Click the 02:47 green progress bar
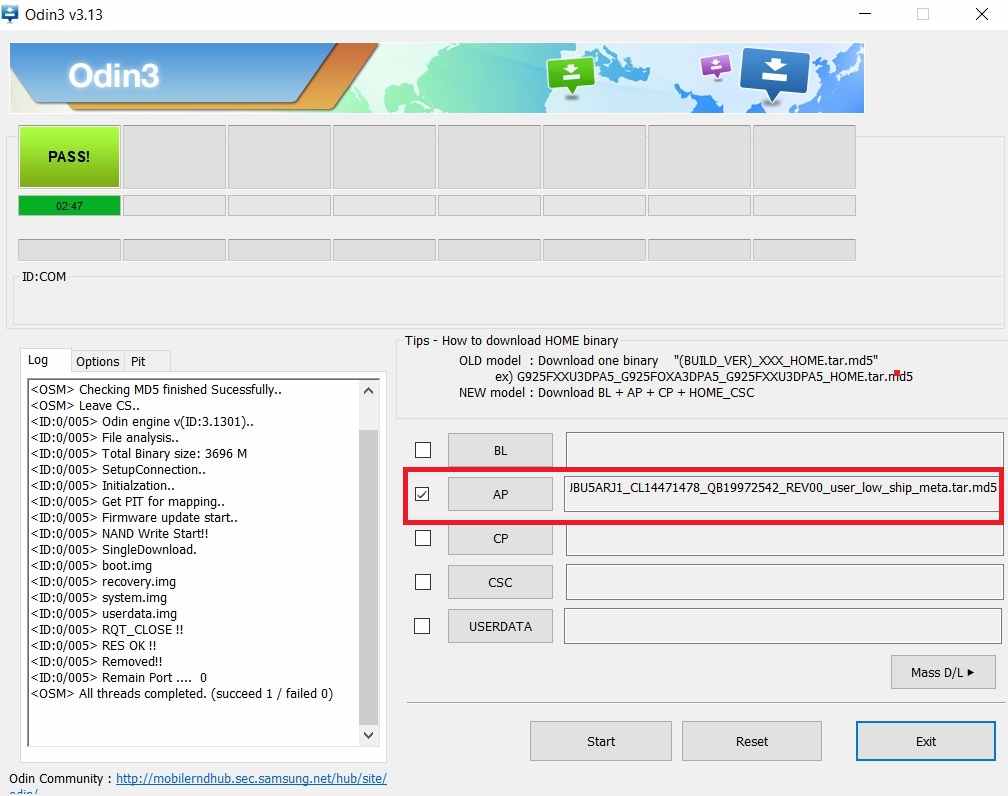The width and height of the screenshot is (1008, 796). [x=69, y=206]
